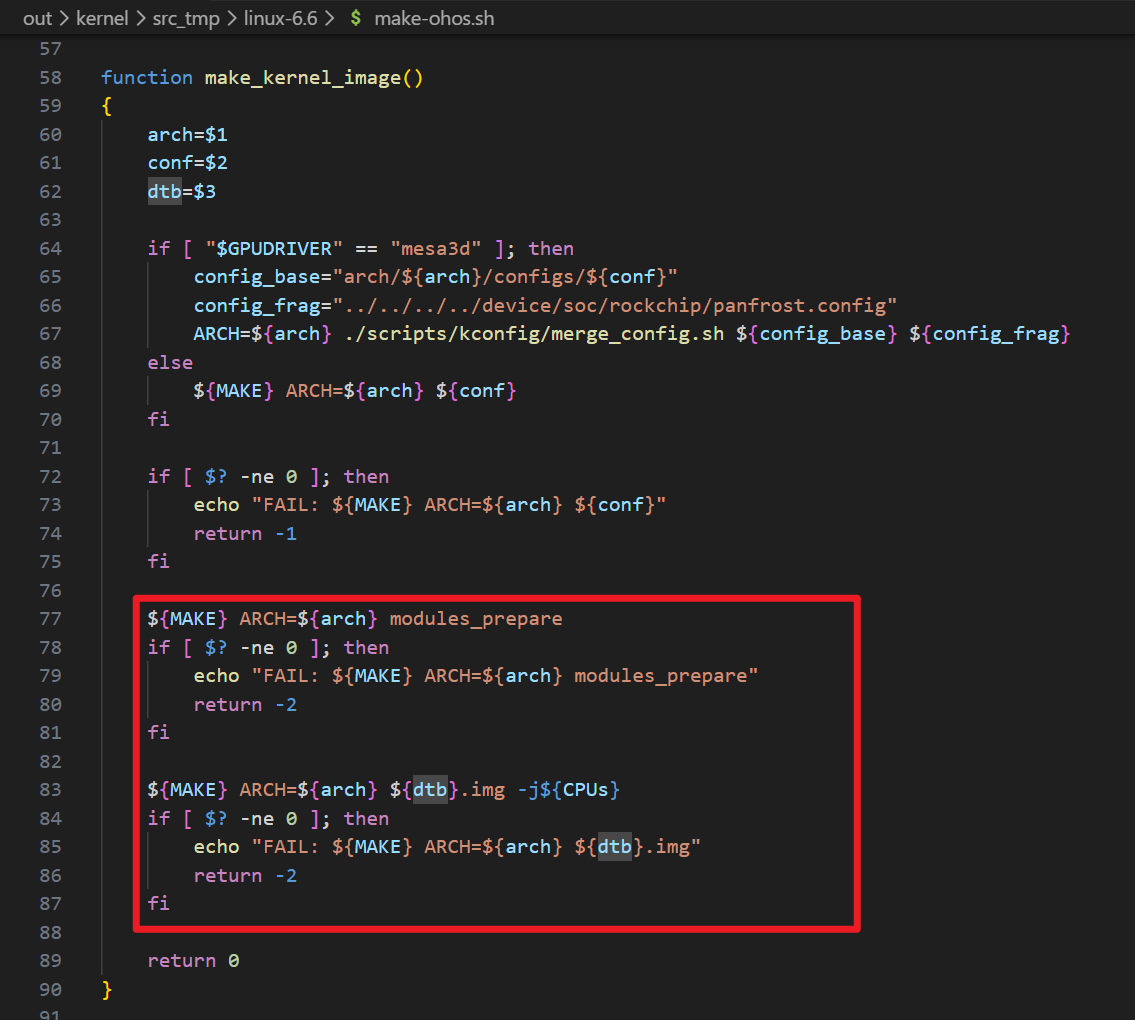Viewport: 1135px width, 1020px height.
Task: Select the "make-ohos.sh" breadcrumb file
Action: (434, 18)
